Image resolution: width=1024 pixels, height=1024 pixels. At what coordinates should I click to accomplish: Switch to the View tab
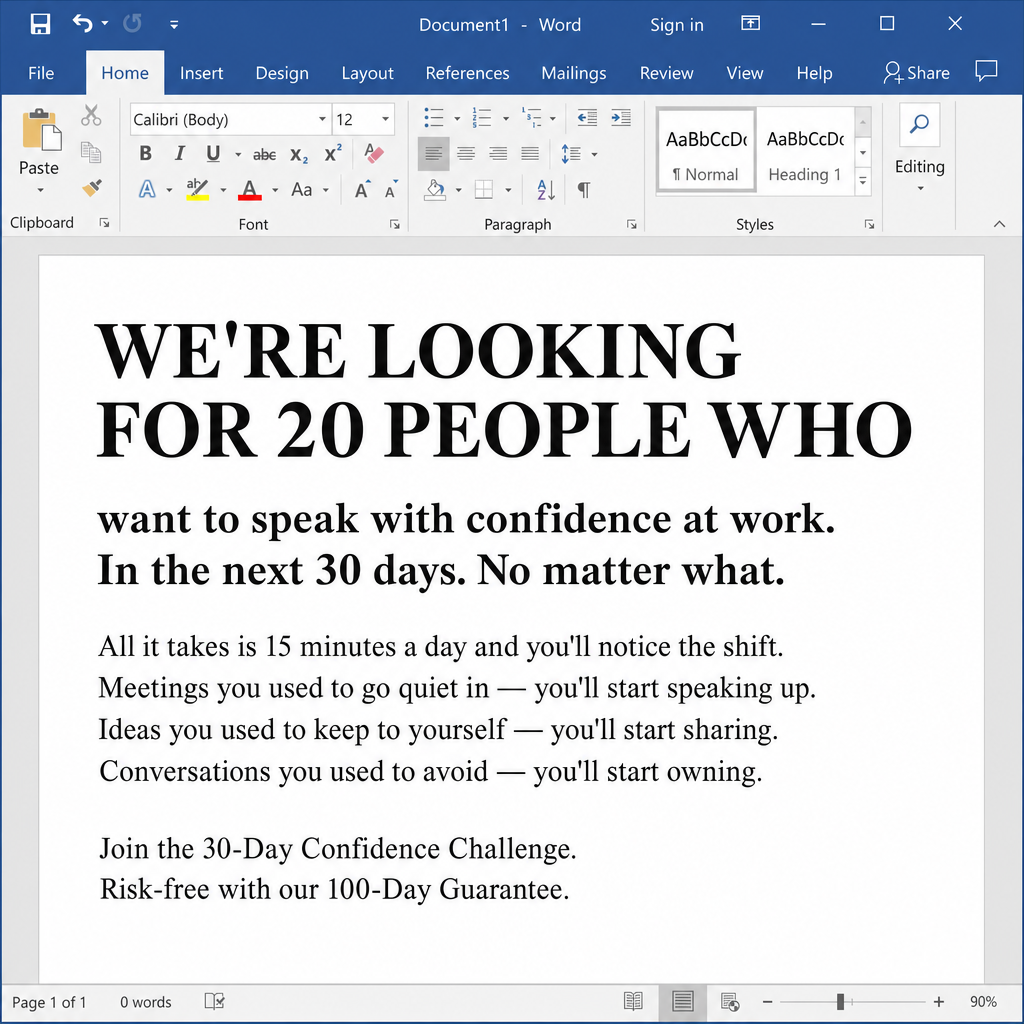pyautogui.click(x=744, y=72)
